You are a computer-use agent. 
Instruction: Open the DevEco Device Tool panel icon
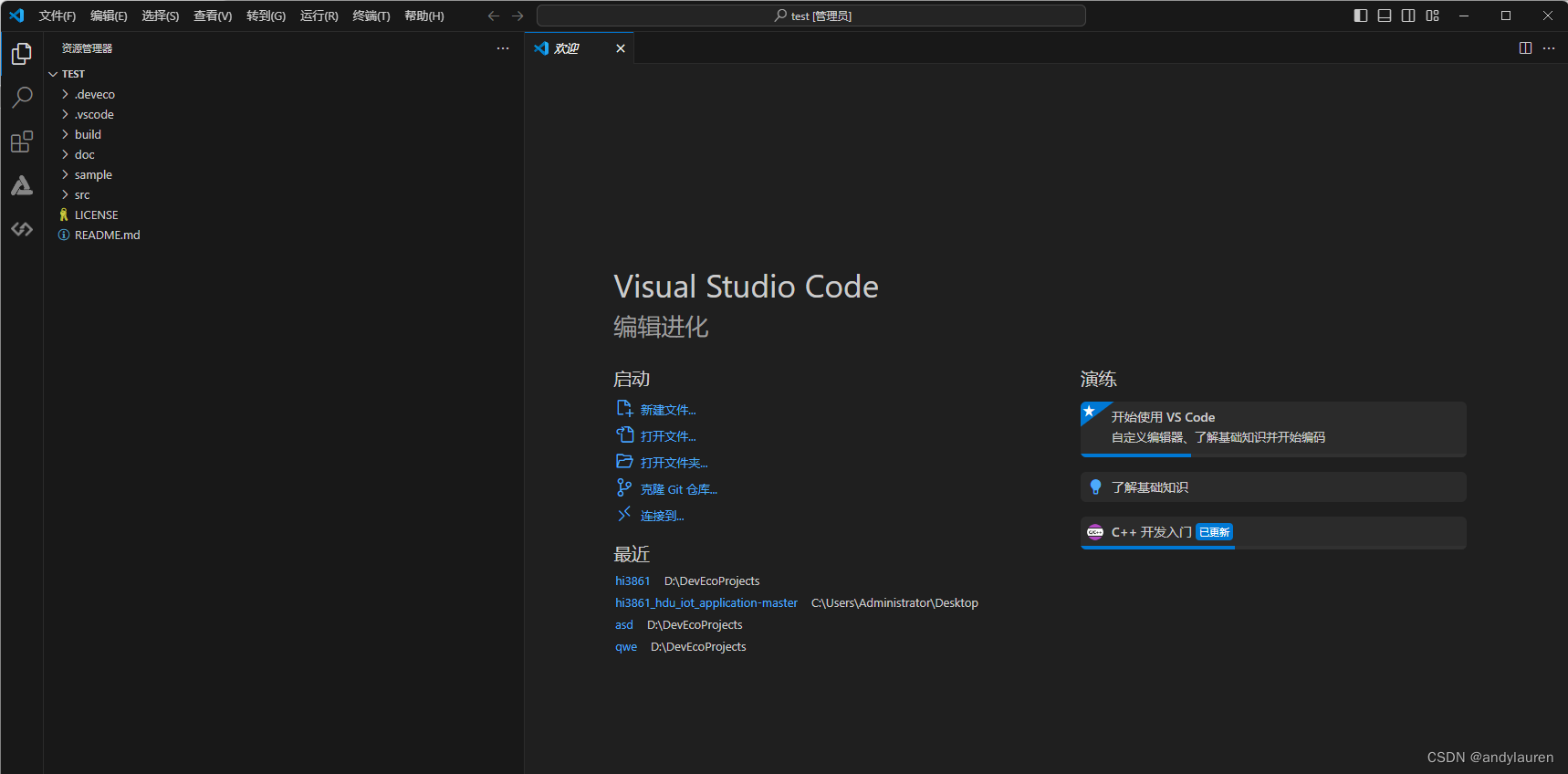point(22,185)
